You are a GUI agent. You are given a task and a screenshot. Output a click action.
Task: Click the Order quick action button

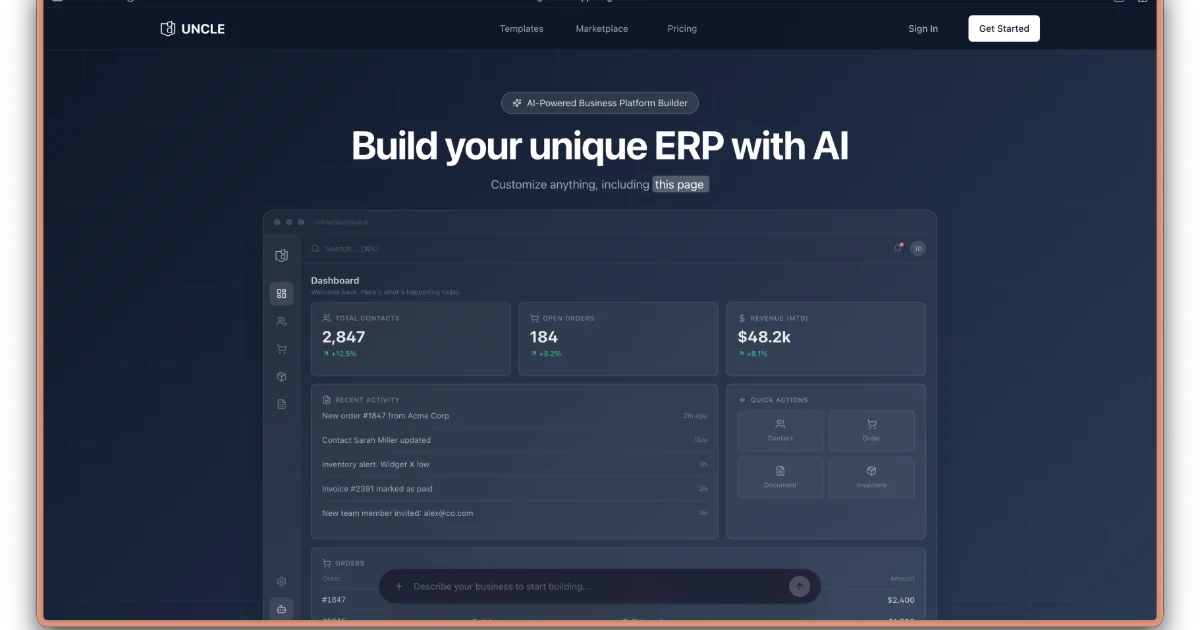coord(872,431)
